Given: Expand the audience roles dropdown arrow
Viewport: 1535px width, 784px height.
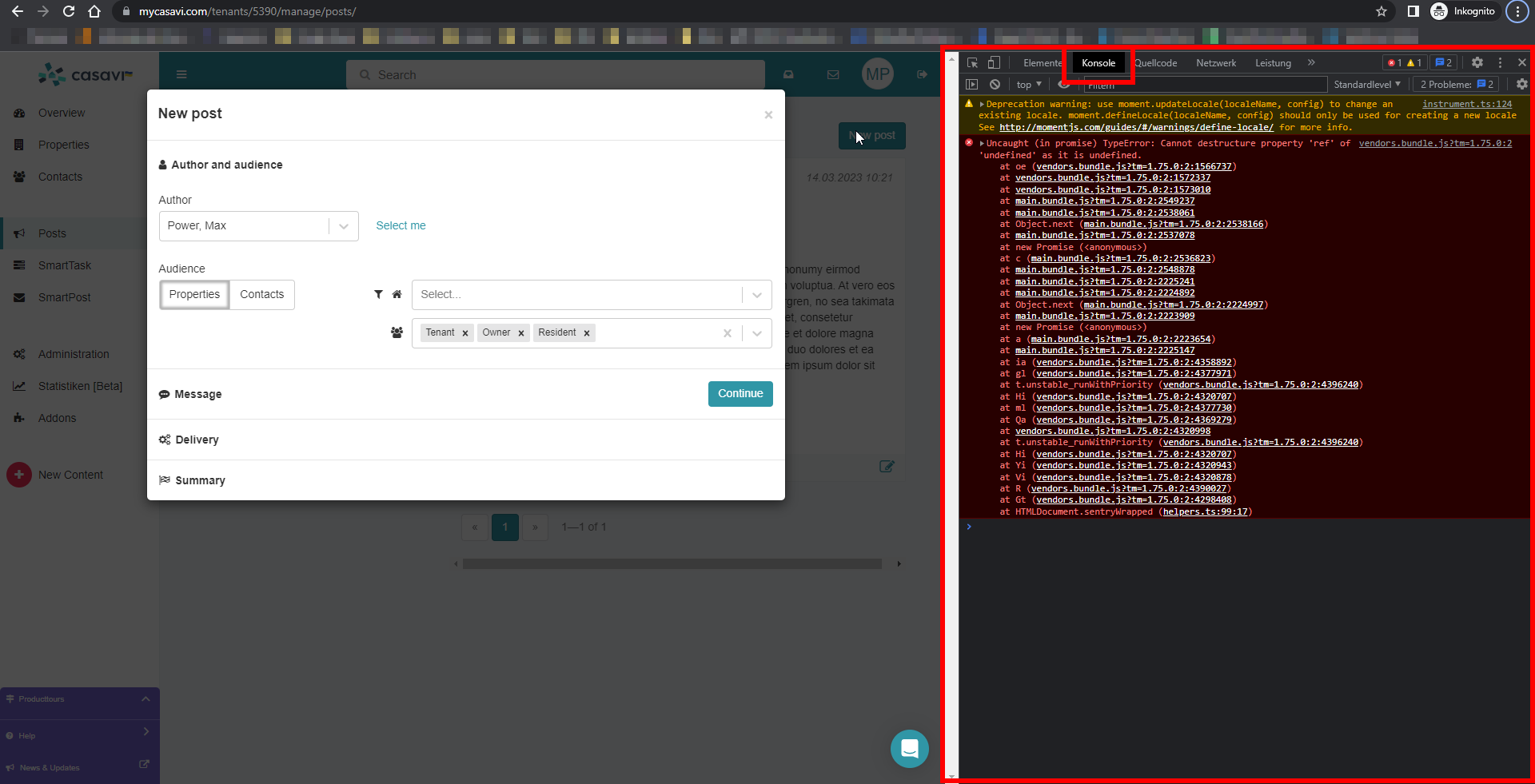Looking at the screenshot, I should 757,333.
